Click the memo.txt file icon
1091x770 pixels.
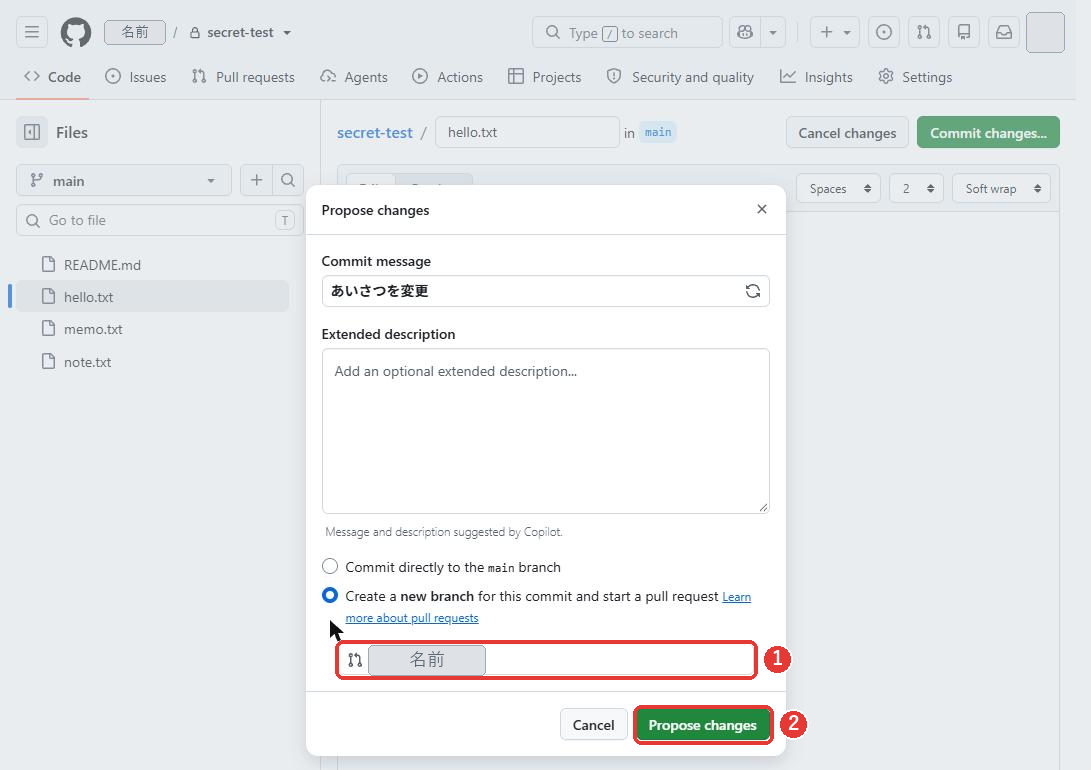(x=48, y=328)
